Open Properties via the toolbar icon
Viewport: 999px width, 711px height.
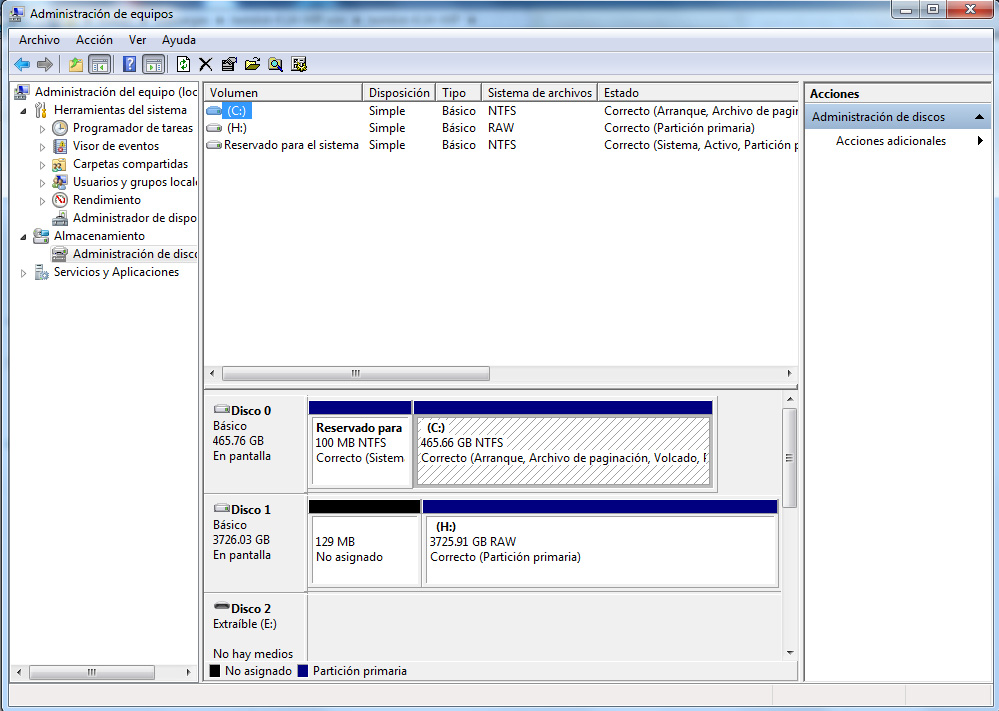point(229,64)
